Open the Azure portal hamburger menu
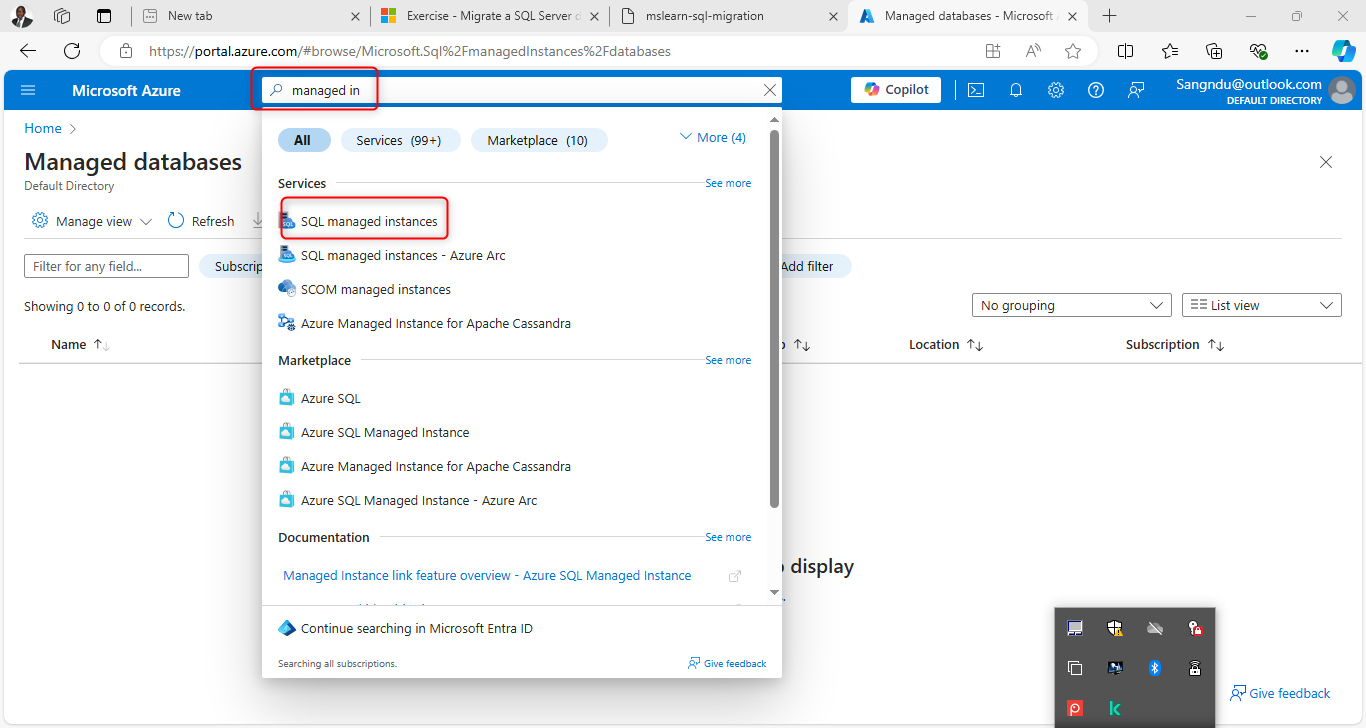Viewport: 1366px width, 728px height. [28, 90]
